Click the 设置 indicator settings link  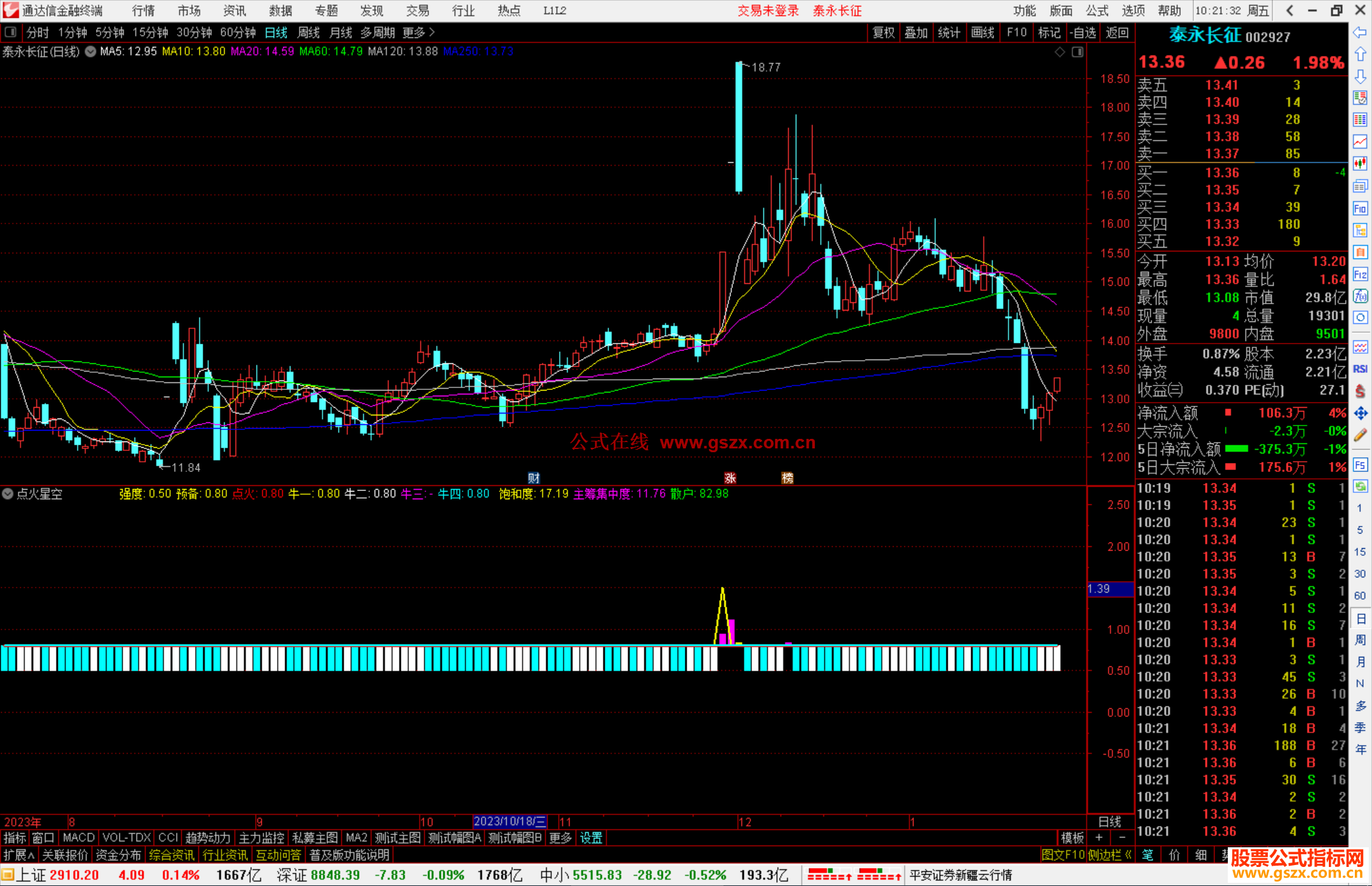(x=591, y=838)
